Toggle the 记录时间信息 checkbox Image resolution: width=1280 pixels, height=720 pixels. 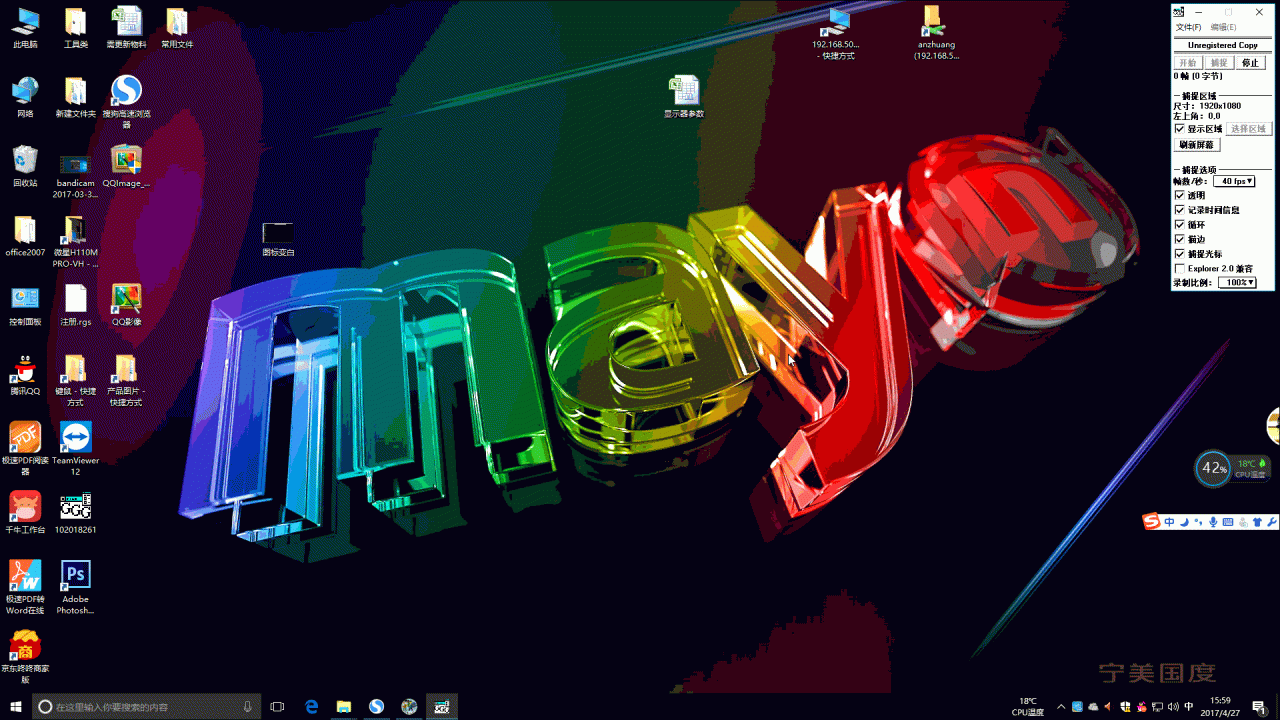point(1179,210)
